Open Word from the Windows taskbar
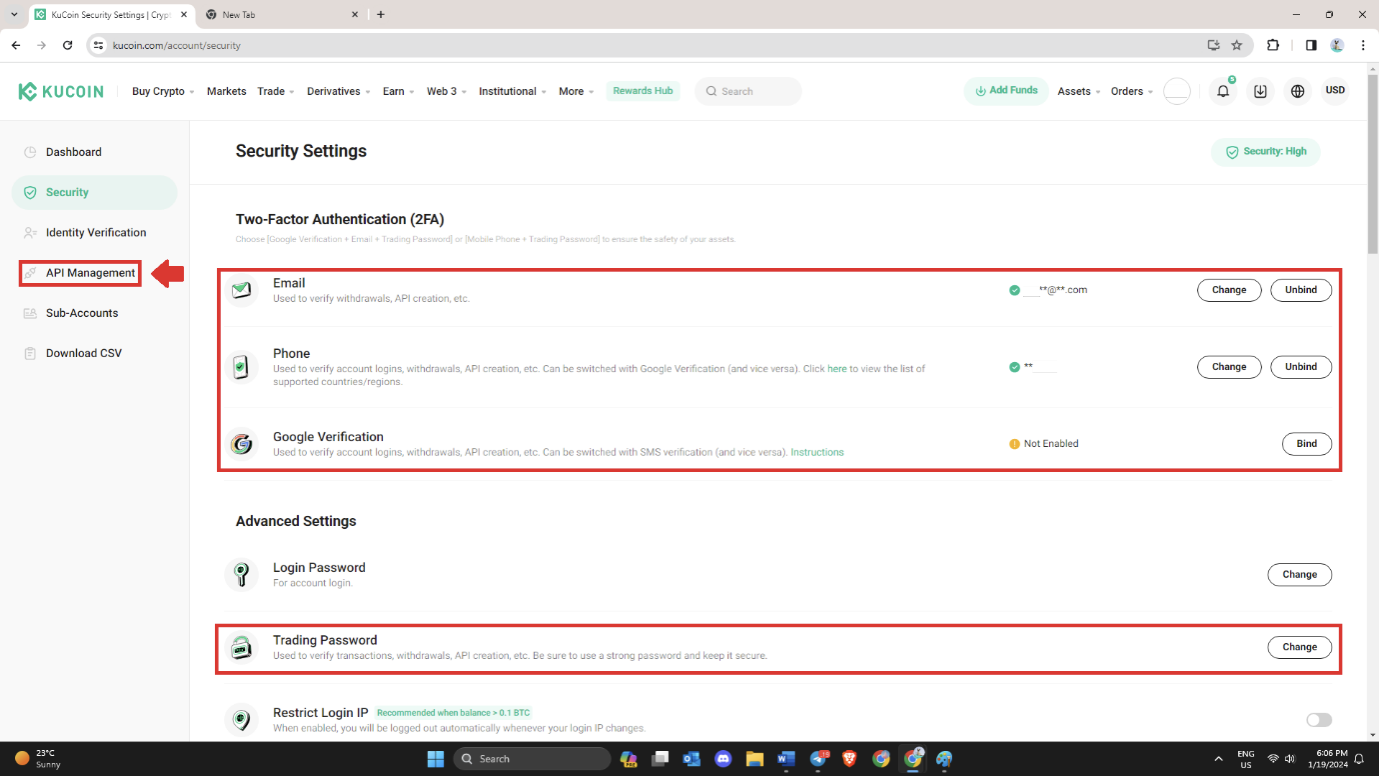Viewport: 1379px width, 776px height. (785, 758)
